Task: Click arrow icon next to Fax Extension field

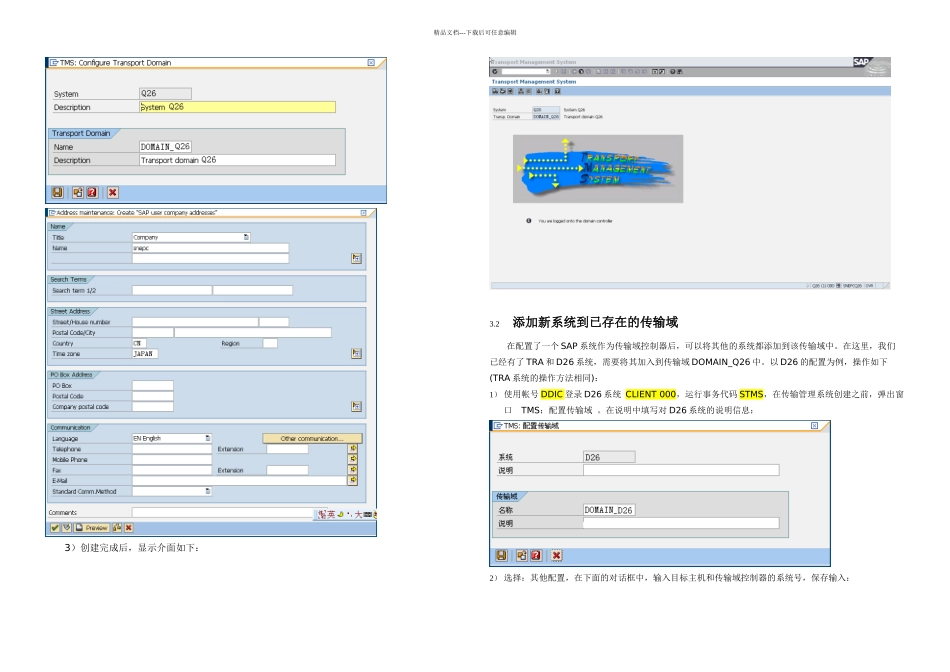Action: coord(353,470)
